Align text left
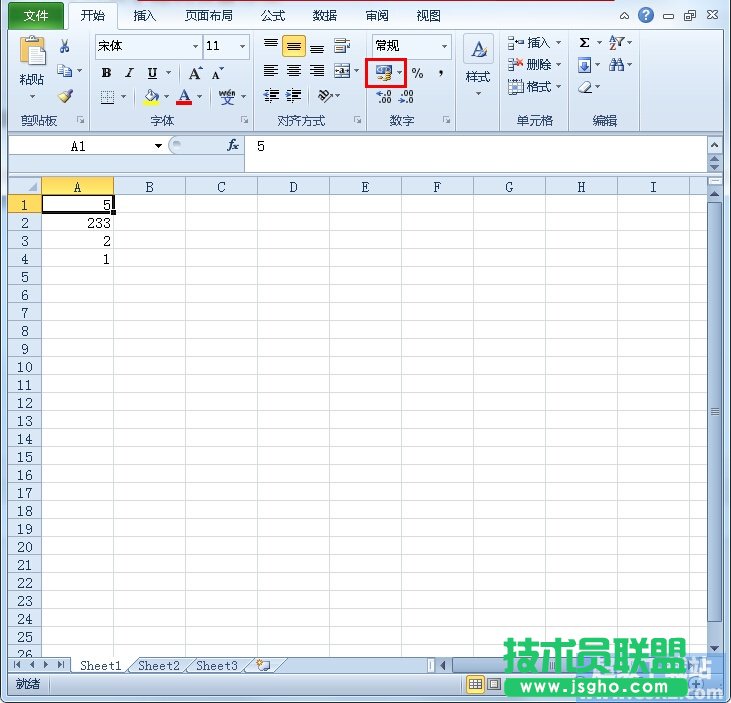The image size is (731, 703). tap(271, 71)
